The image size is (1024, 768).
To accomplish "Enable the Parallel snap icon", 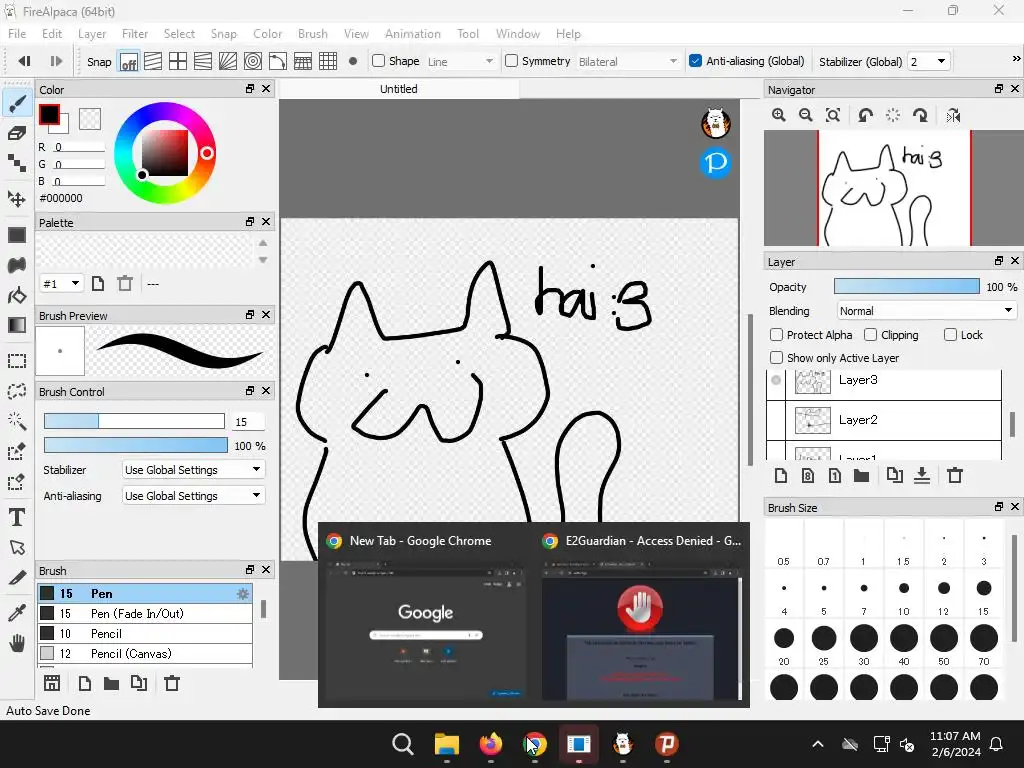I will pyautogui.click(x=153, y=61).
